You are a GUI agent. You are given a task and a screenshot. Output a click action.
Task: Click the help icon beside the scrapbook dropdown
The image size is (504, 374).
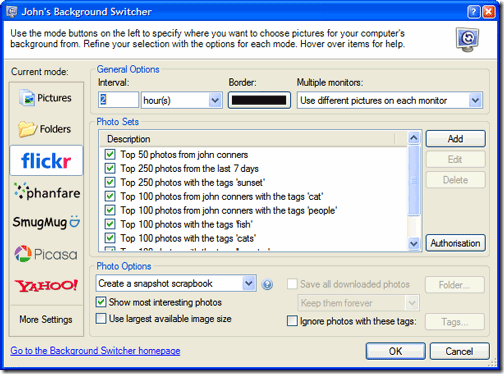pyautogui.click(x=267, y=284)
